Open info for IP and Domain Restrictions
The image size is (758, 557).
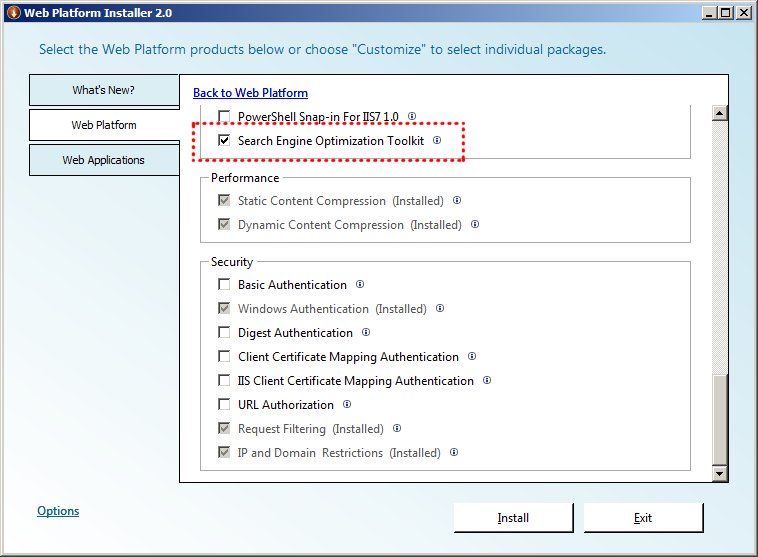click(x=454, y=453)
